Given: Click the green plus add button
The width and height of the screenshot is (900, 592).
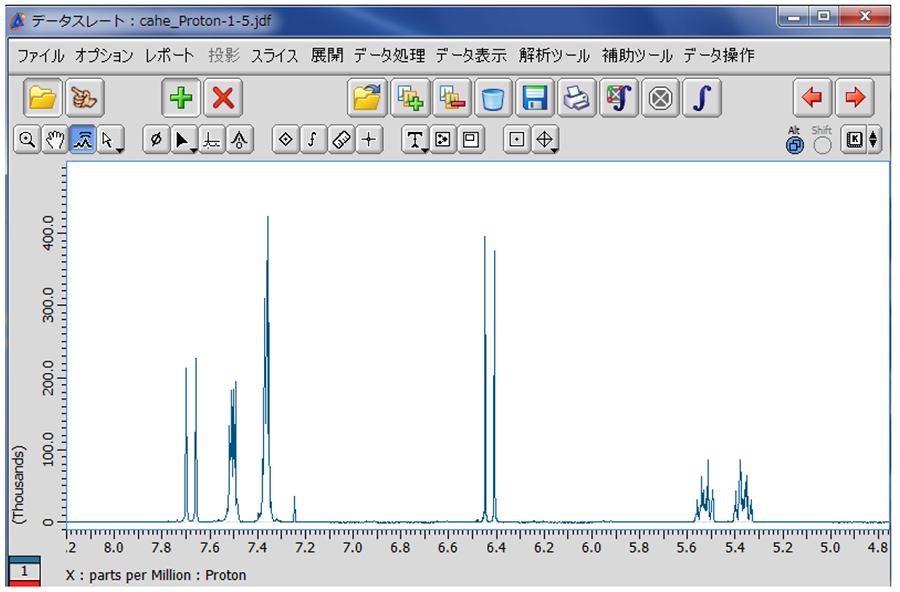Looking at the screenshot, I should click(181, 98).
